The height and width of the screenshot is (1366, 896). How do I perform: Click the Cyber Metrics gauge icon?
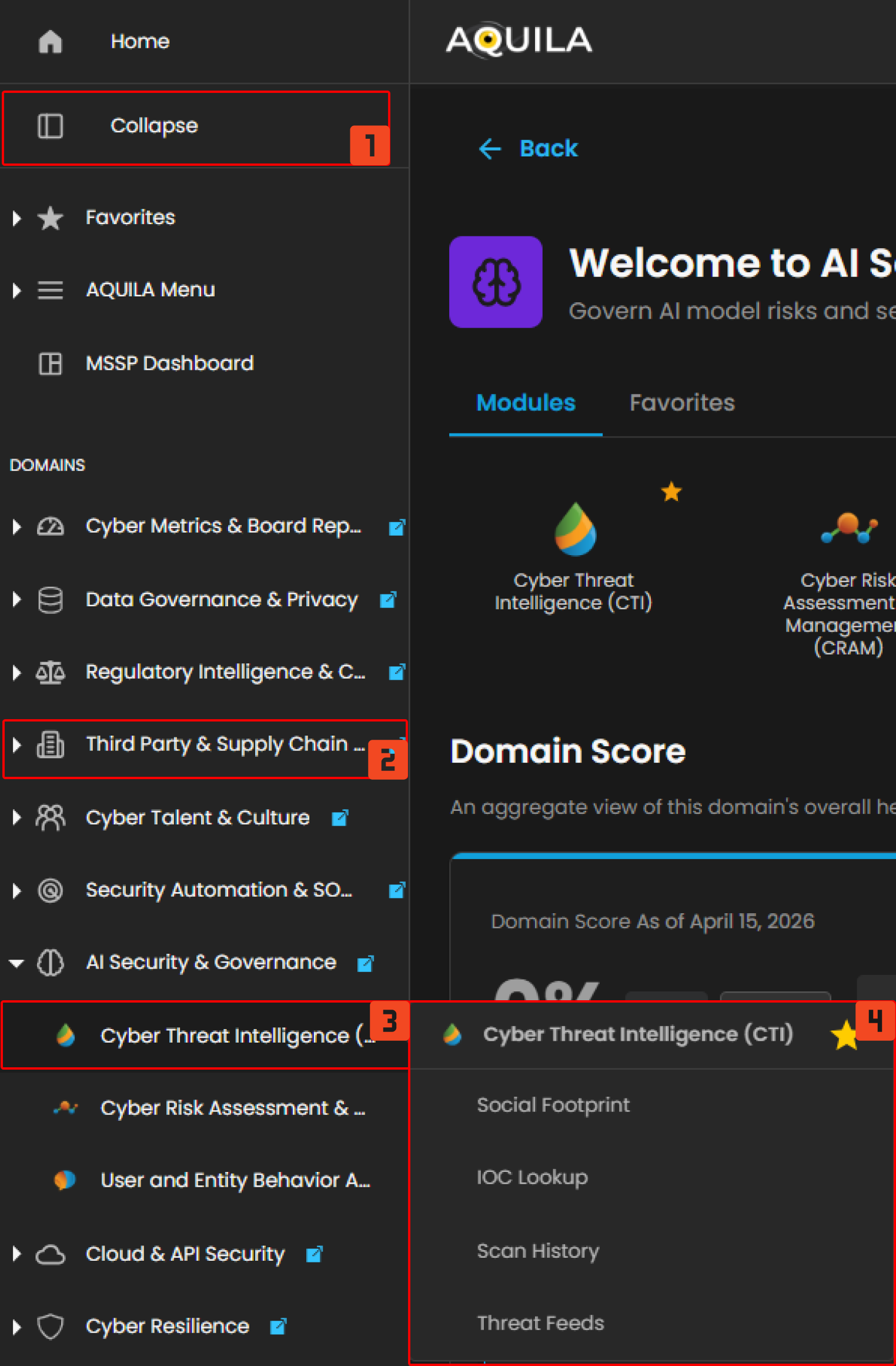click(x=50, y=526)
